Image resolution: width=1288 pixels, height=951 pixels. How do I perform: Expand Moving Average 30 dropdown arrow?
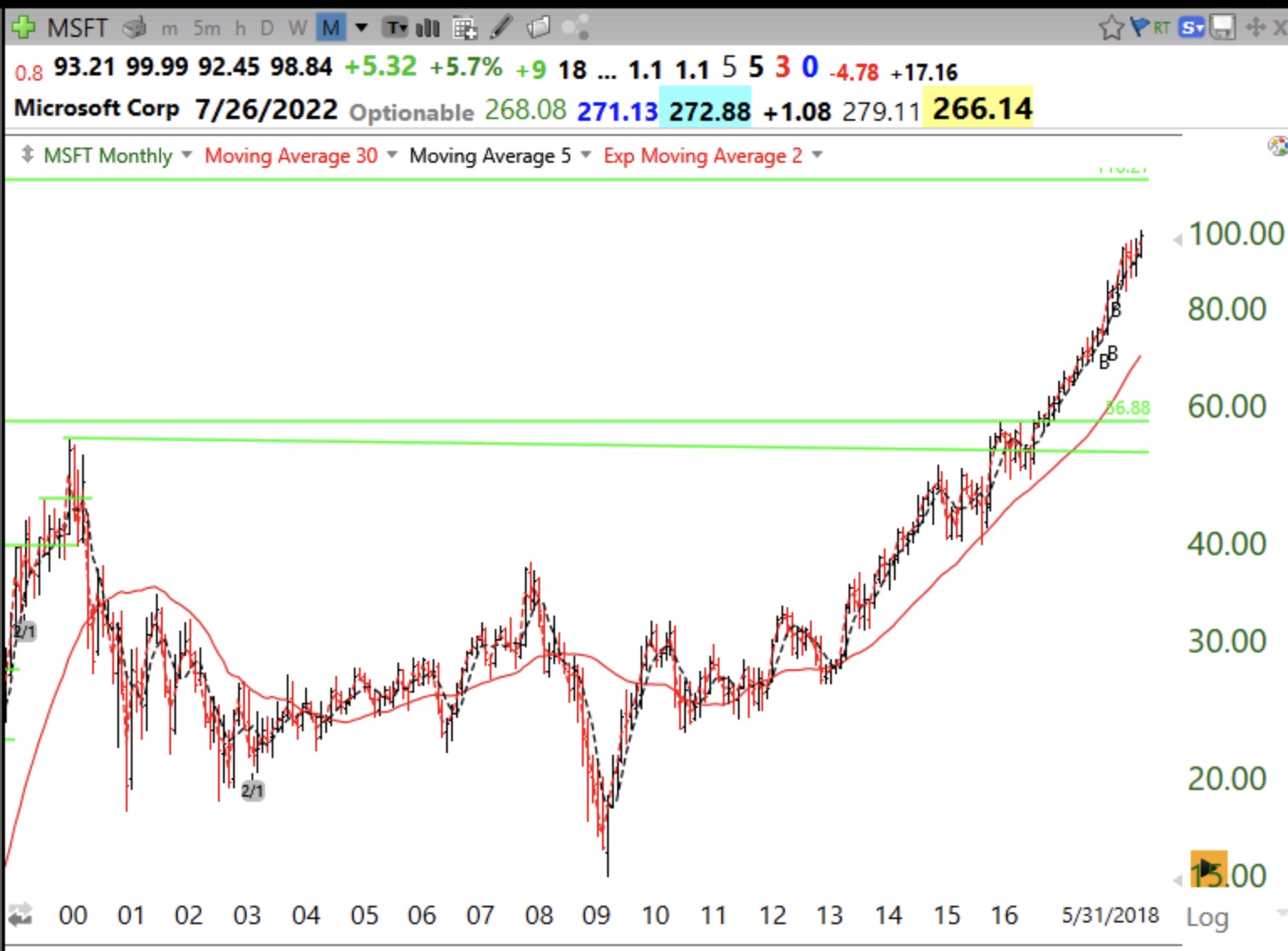point(392,154)
